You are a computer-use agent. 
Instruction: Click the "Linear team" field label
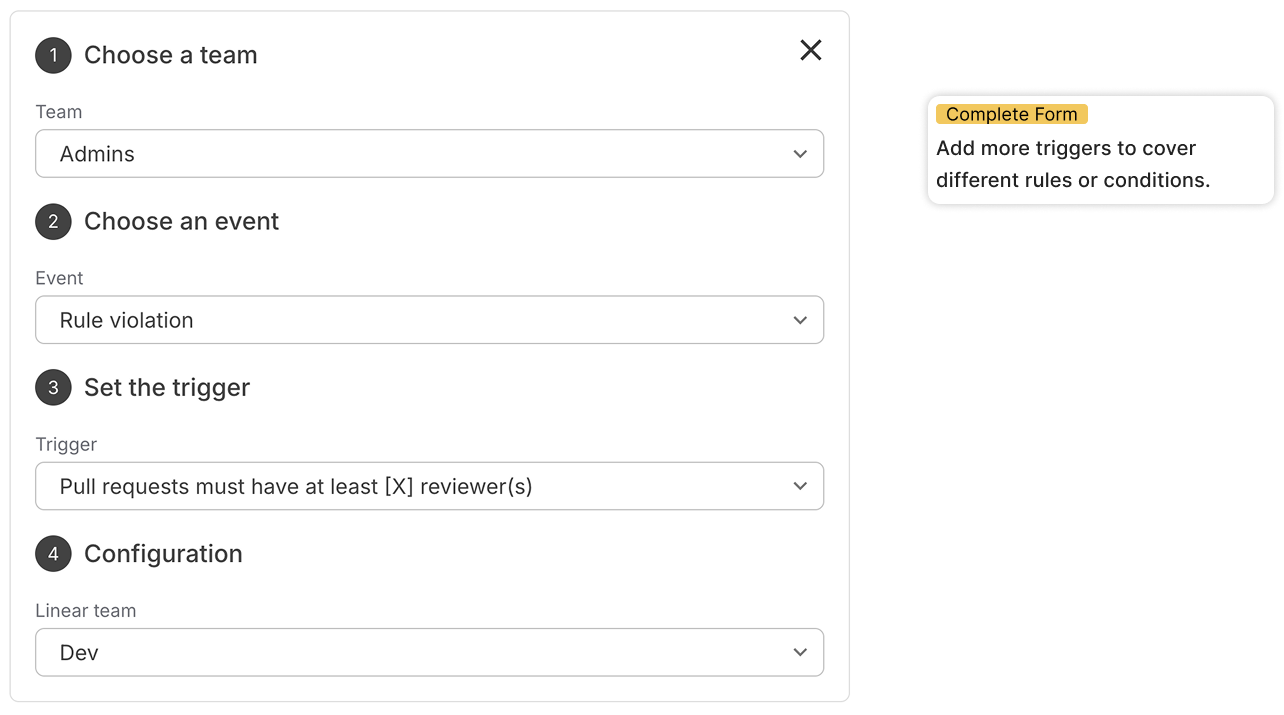pos(86,610)
